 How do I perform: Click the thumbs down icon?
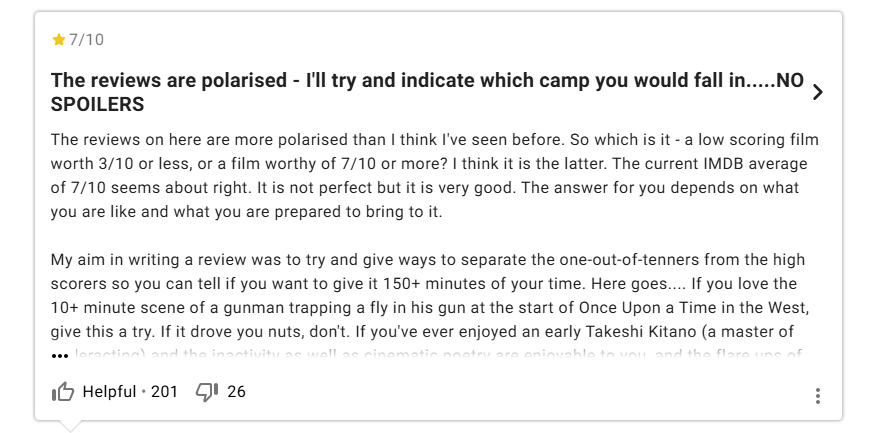tap(207, 392)
